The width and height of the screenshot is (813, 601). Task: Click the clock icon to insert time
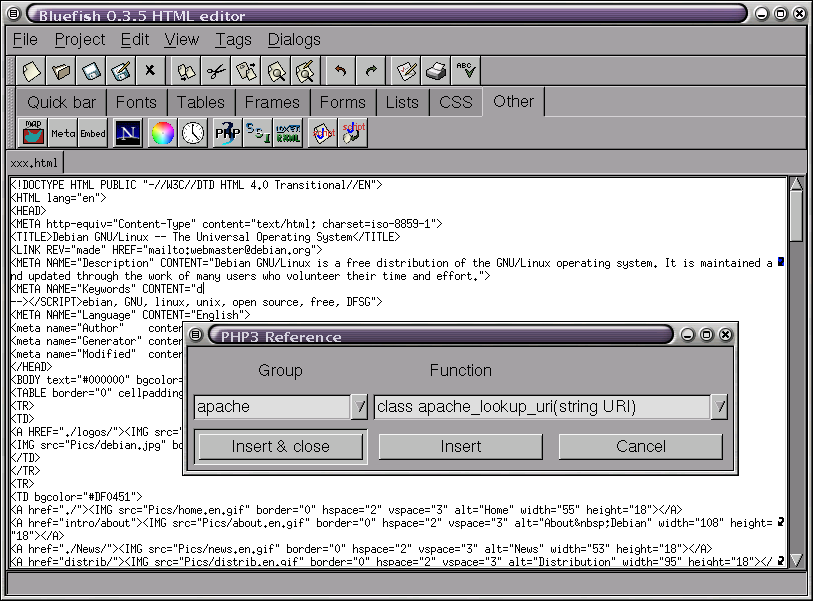tap(193, 133)
